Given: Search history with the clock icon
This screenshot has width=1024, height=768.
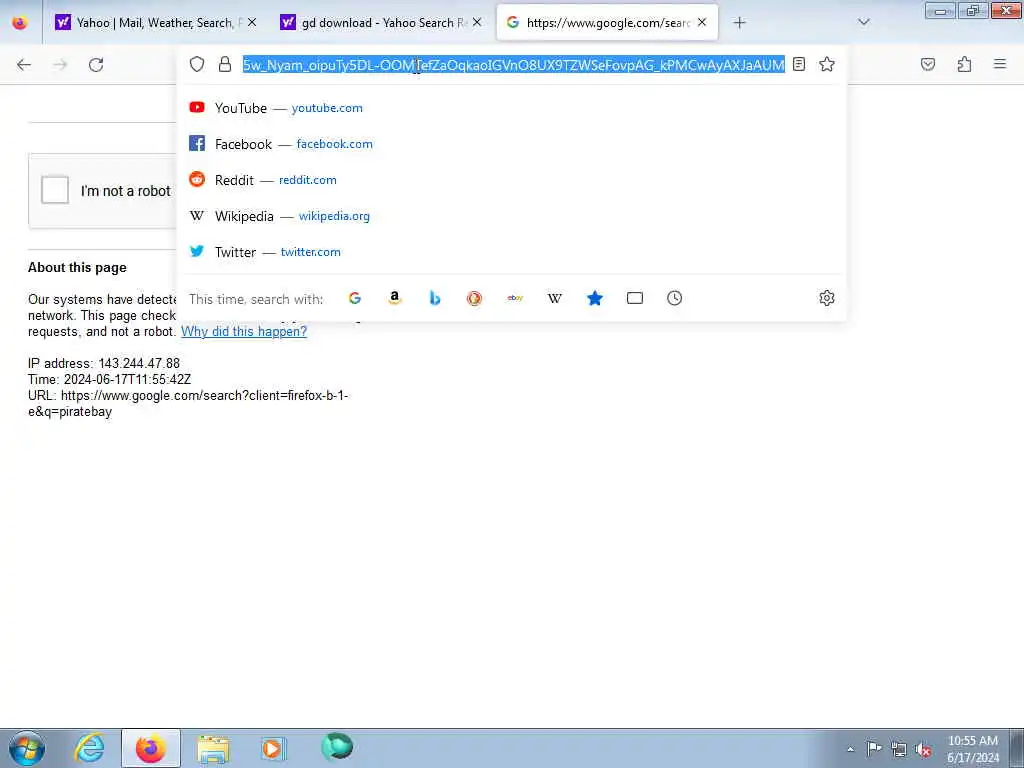Looking at the screenshot, I should 675,298.
